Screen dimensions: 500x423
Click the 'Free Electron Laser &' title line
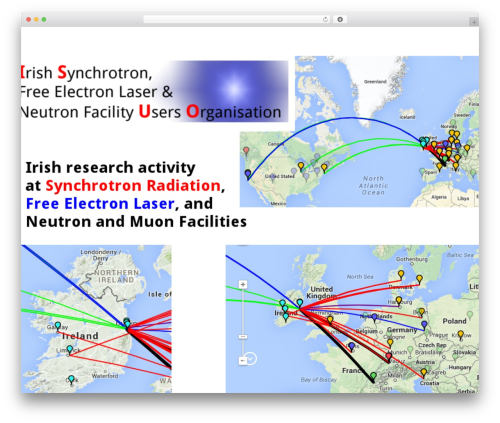tap(97, 92)
